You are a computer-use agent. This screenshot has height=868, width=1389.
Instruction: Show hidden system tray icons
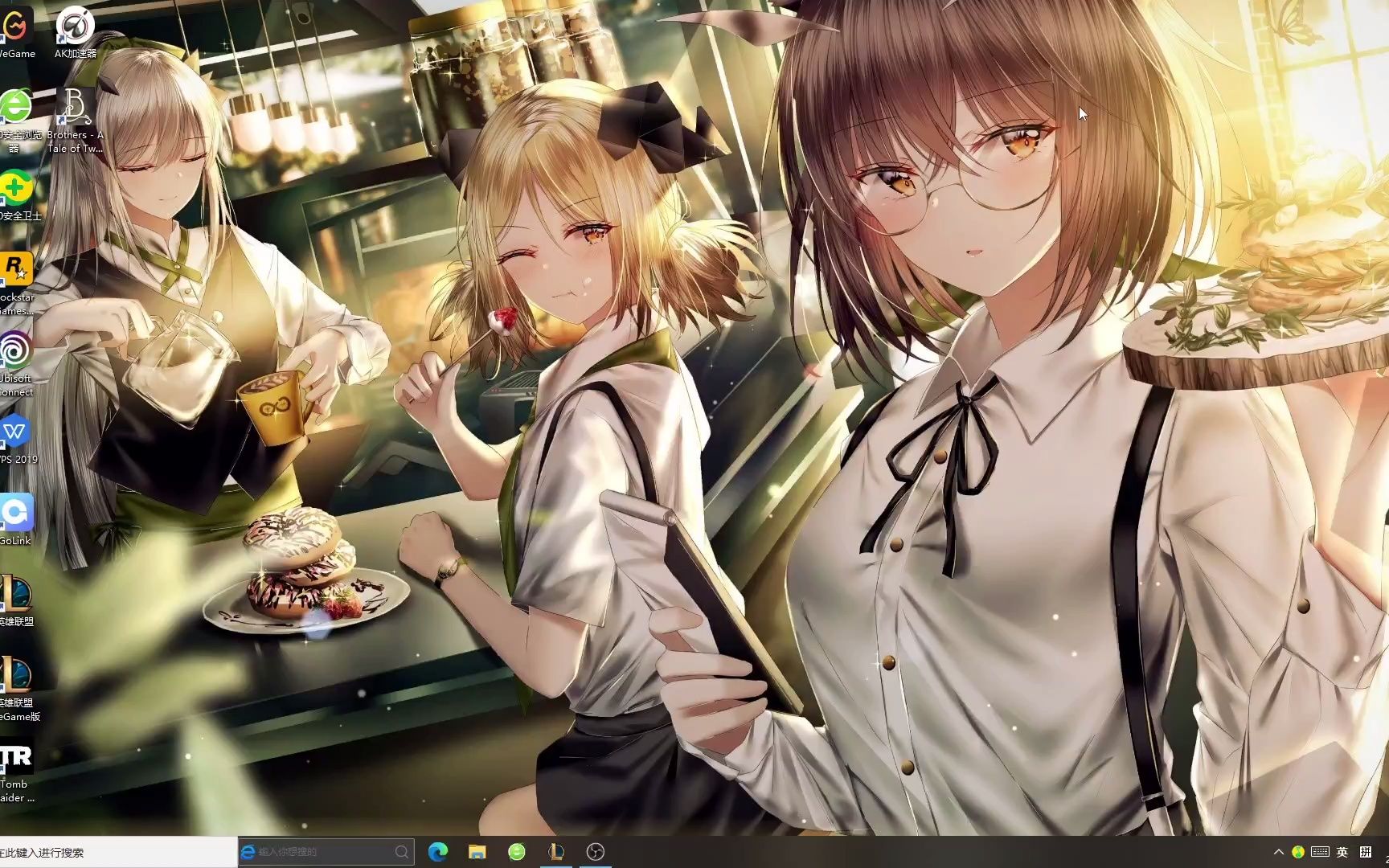pyautogui.click(x=1278, y=852)
